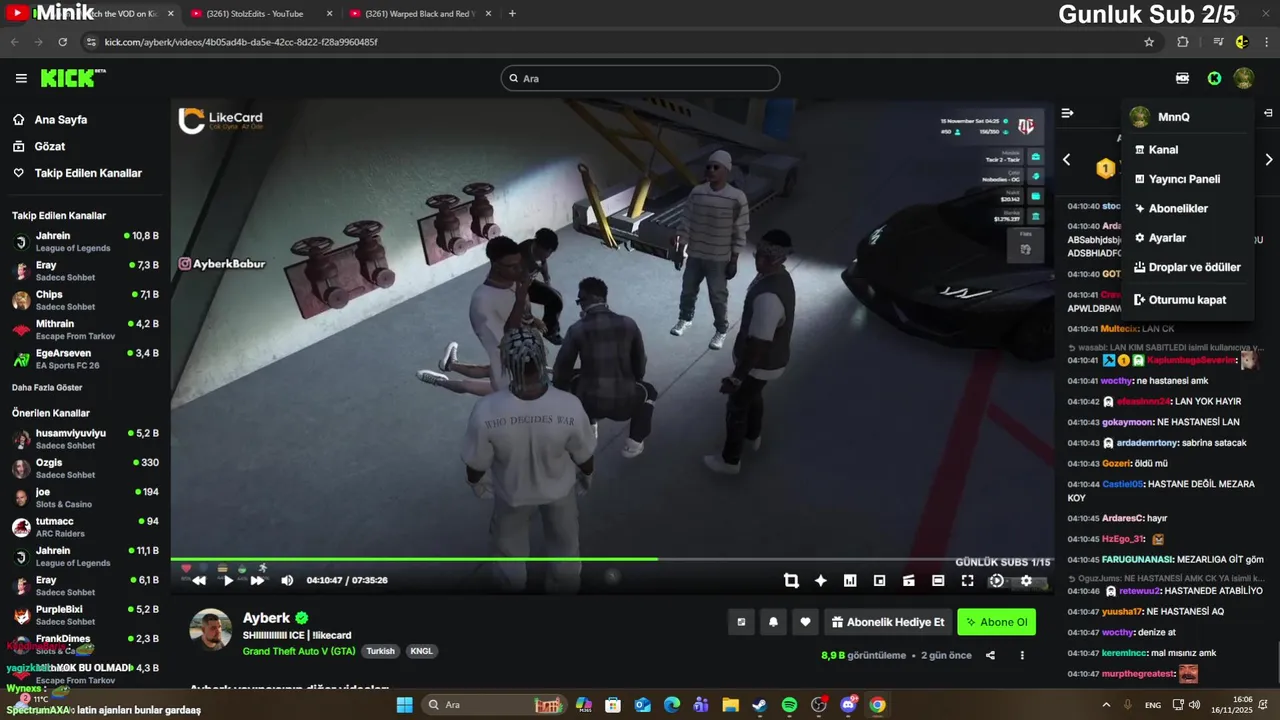This screenshot has width=1280, height=720.
Task: Bookmark this page with star icon
Action: 1149,42
